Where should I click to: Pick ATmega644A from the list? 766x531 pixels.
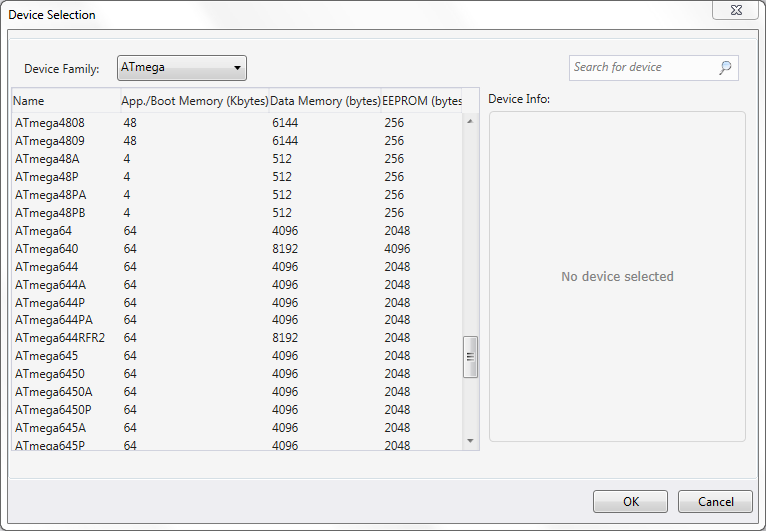pyautogui.click(x=237, y=285)
